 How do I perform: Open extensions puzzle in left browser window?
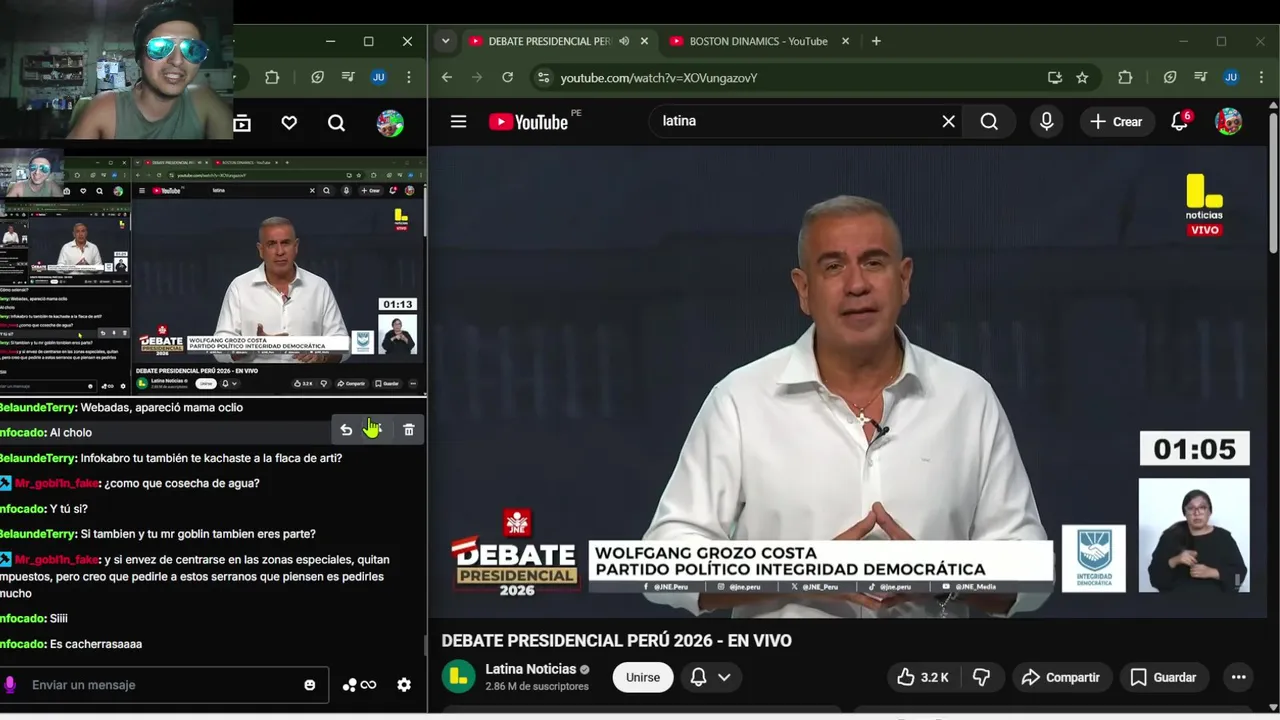point(272,77)
